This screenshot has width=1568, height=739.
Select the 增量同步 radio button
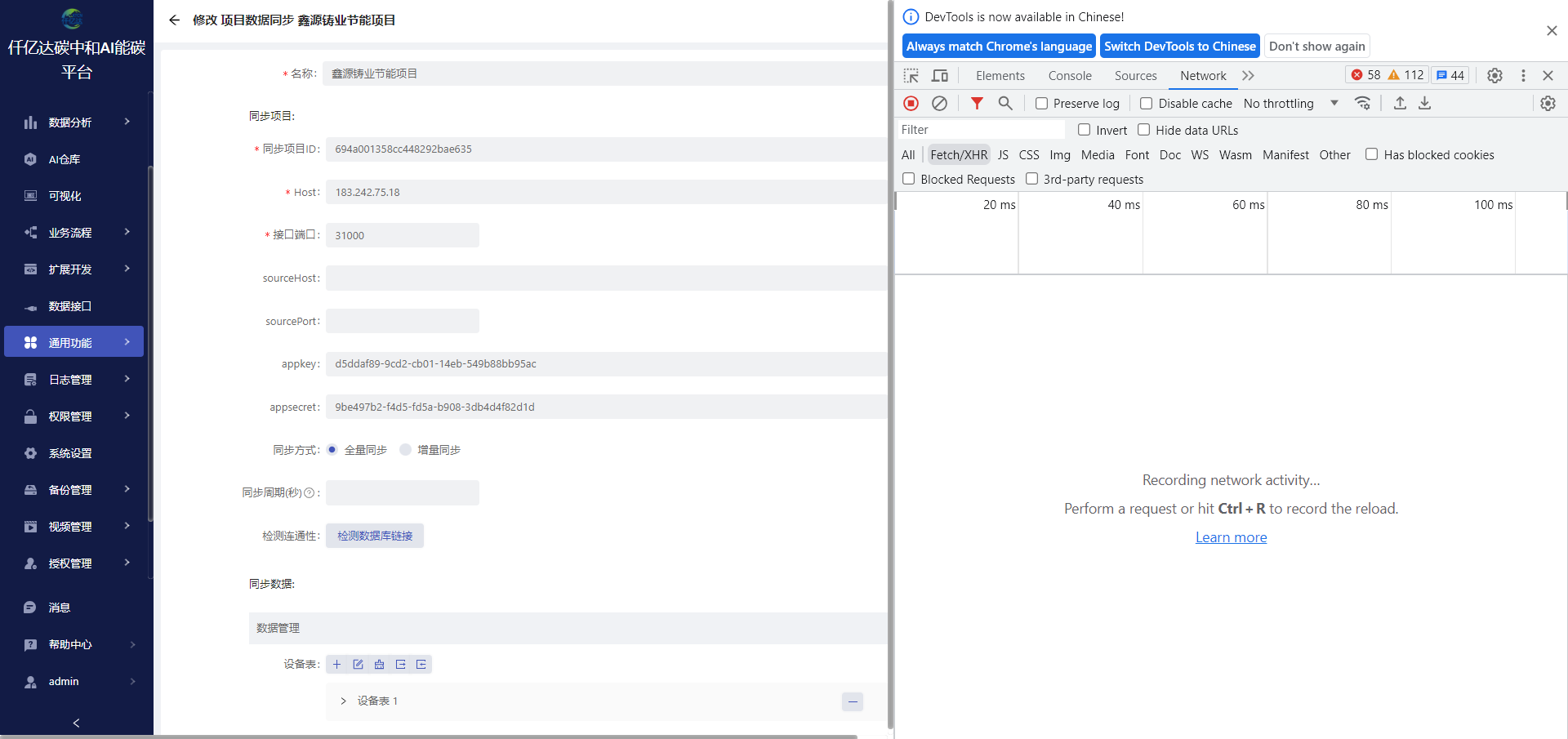406,450
